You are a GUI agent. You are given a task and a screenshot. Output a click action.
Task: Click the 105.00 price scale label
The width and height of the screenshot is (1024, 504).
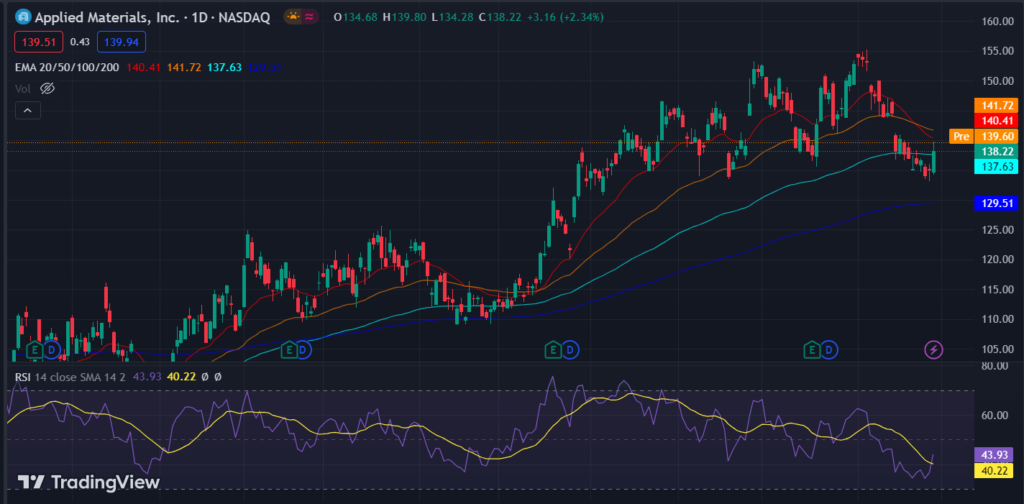(x=1000, y=349)
